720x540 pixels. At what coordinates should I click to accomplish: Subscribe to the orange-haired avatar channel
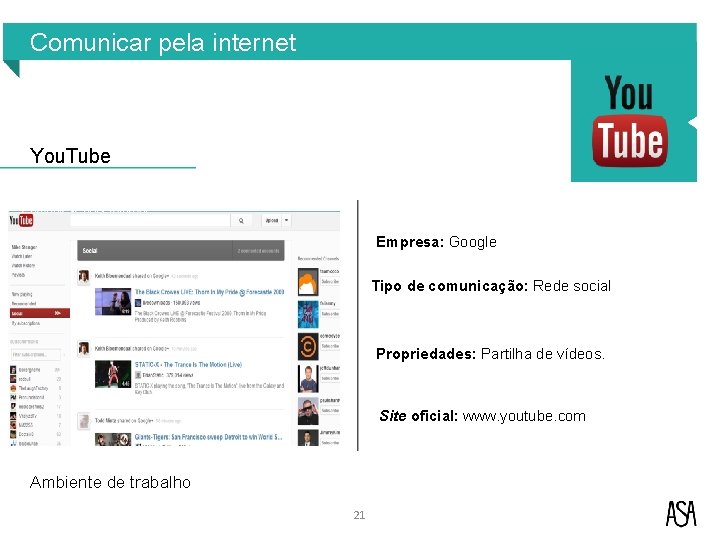[330, 281]
